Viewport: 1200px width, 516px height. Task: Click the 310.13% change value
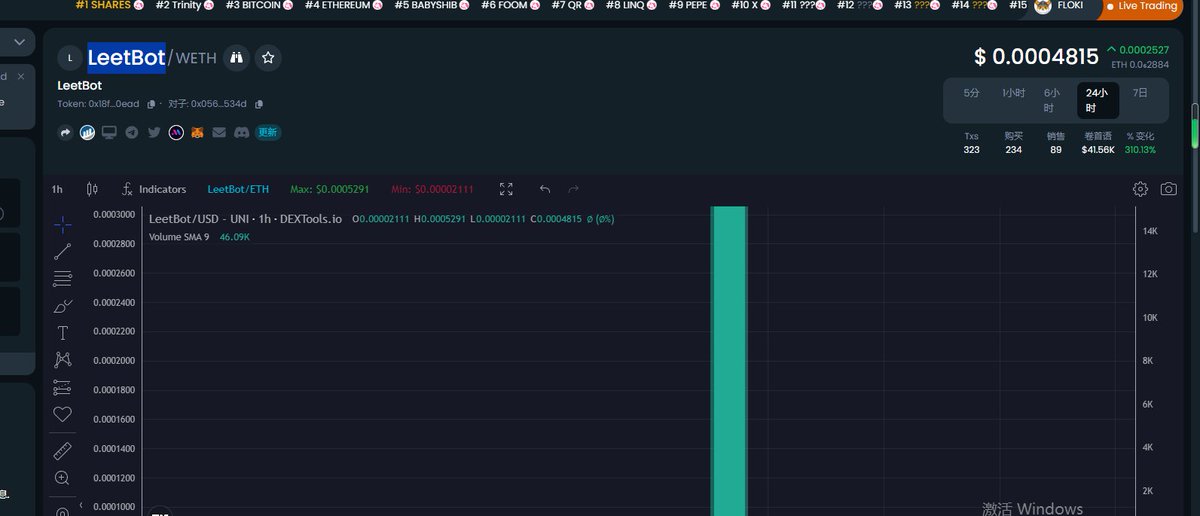click(x=1140, y=149)
